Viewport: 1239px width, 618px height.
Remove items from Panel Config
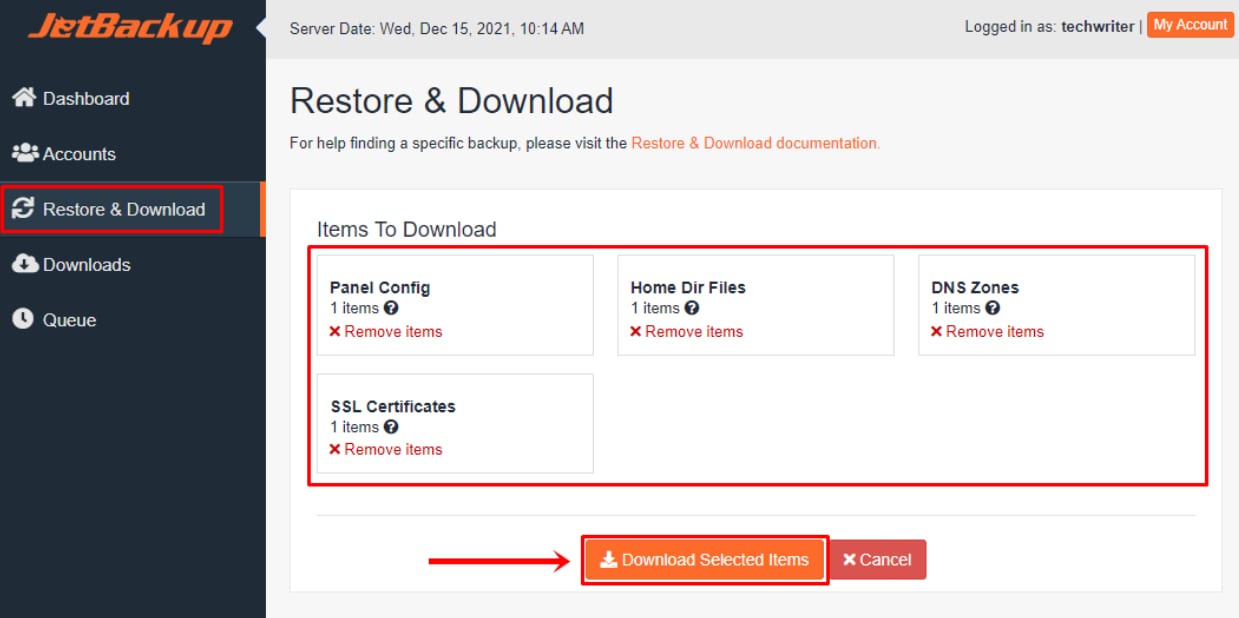click(x=386, y=331)
